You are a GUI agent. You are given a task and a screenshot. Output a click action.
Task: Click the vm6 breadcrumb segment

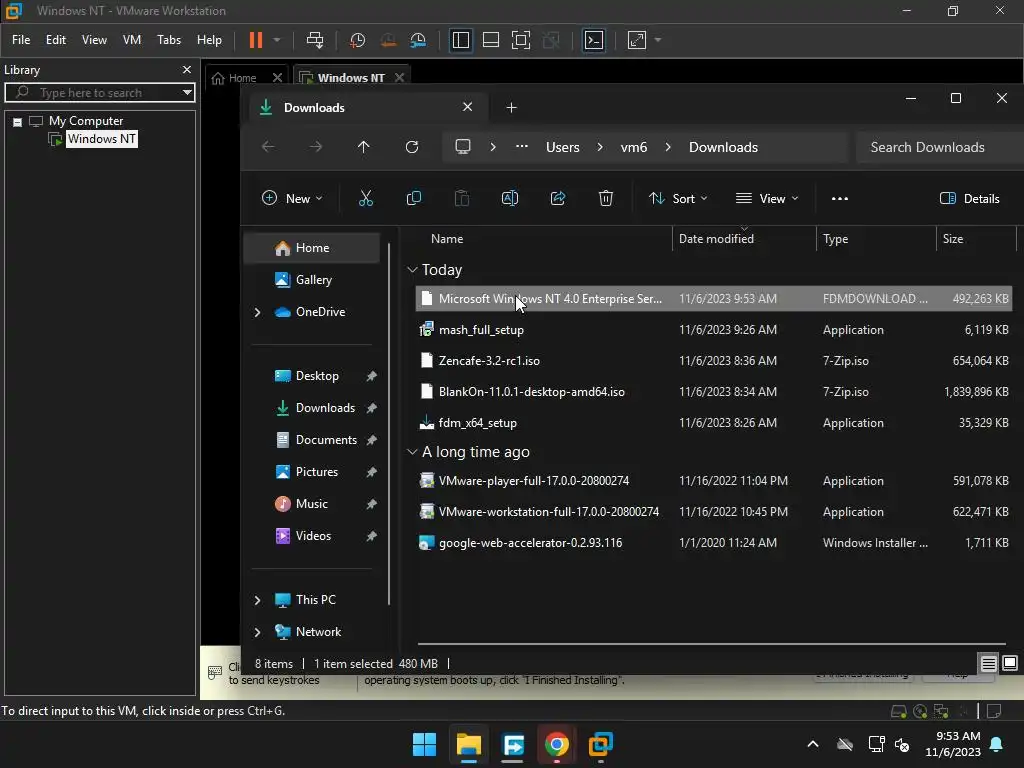click(x=633, y=148)
